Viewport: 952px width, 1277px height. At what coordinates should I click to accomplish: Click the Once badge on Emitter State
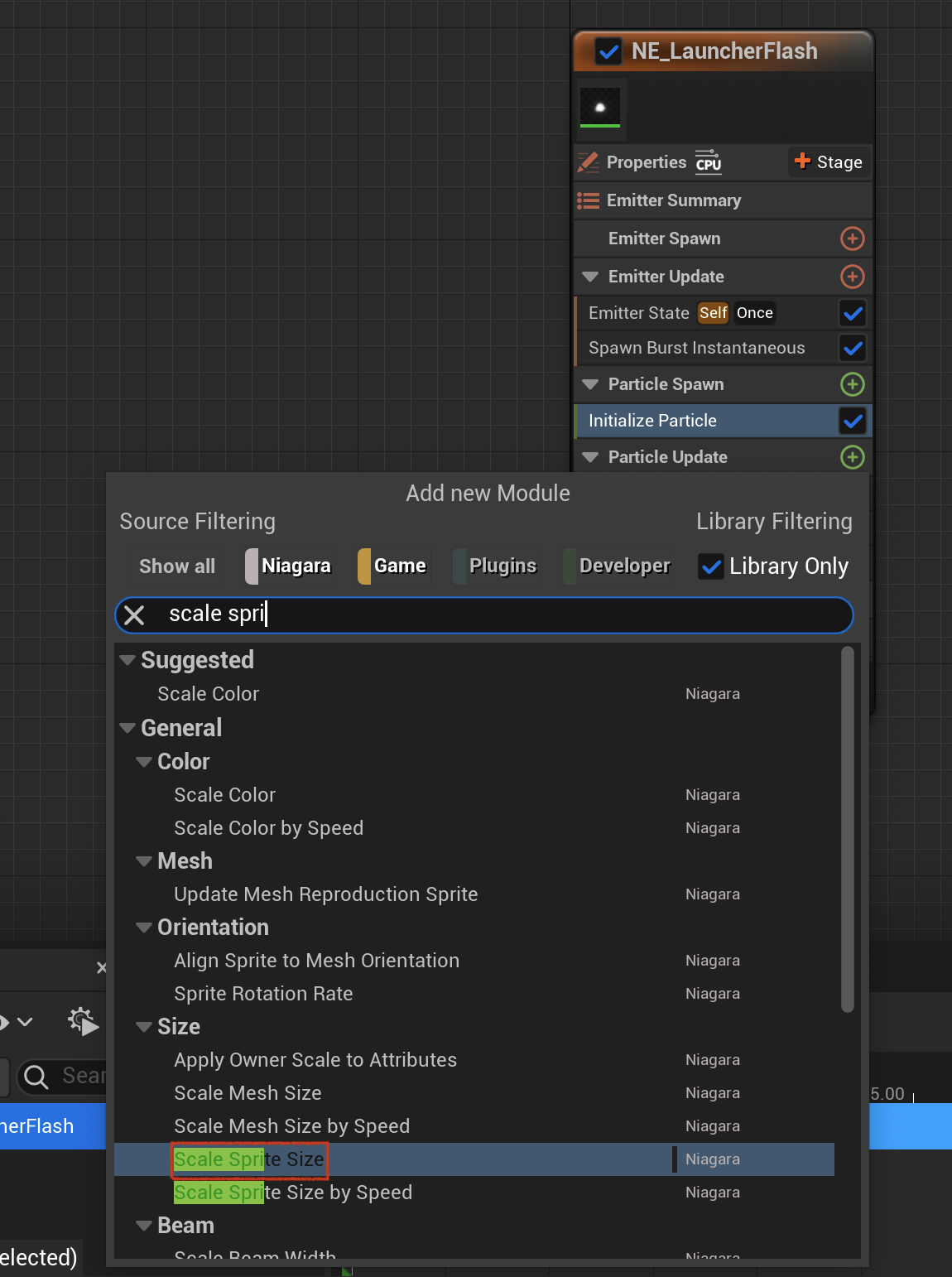pyautogui.click(x=755, y=313)
